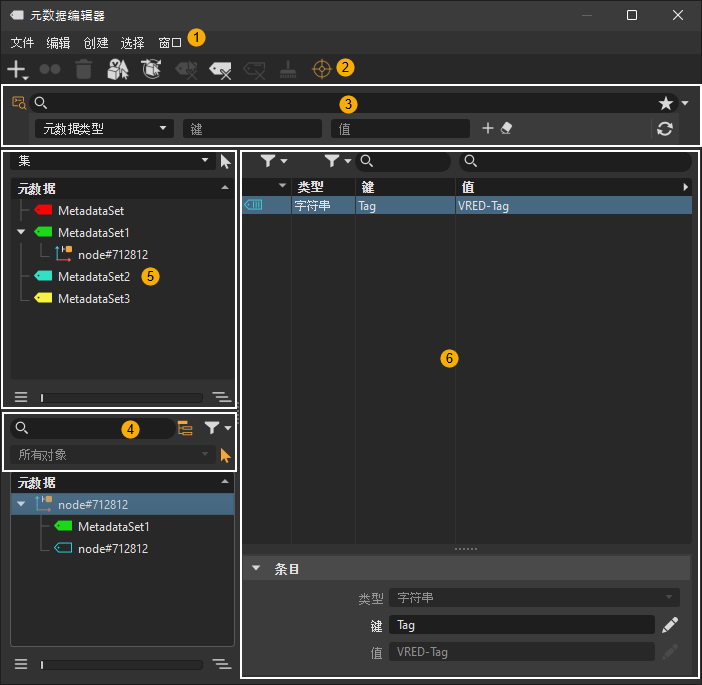Select the node#712812 outlined tag item

tap(113, 548)
